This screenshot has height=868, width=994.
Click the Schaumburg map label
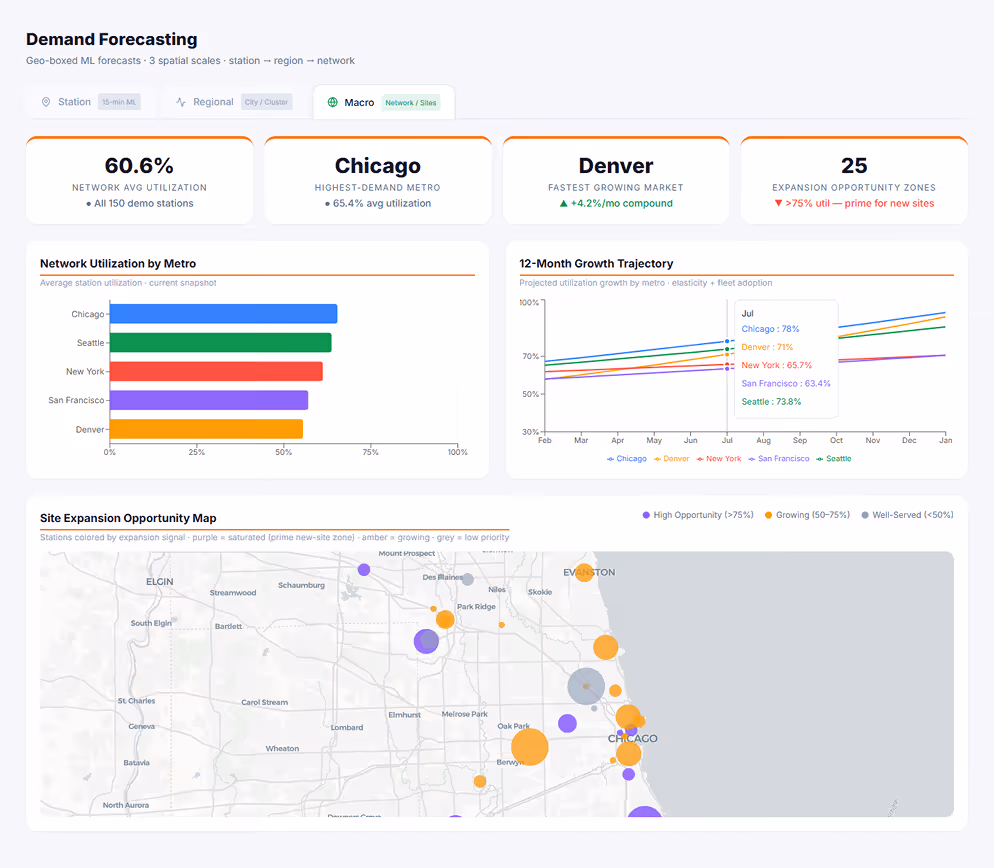(301, 585)
